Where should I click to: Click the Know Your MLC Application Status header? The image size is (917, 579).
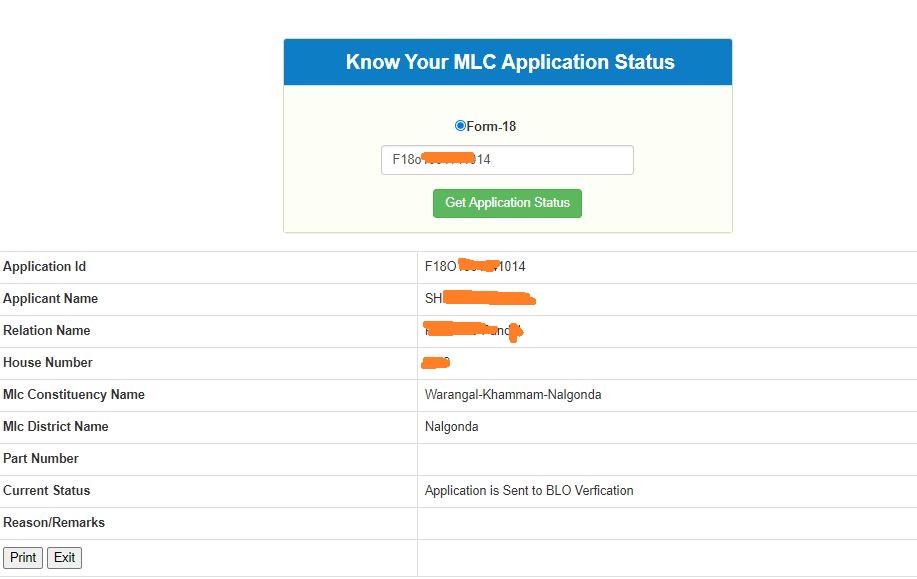pos(507,61)
